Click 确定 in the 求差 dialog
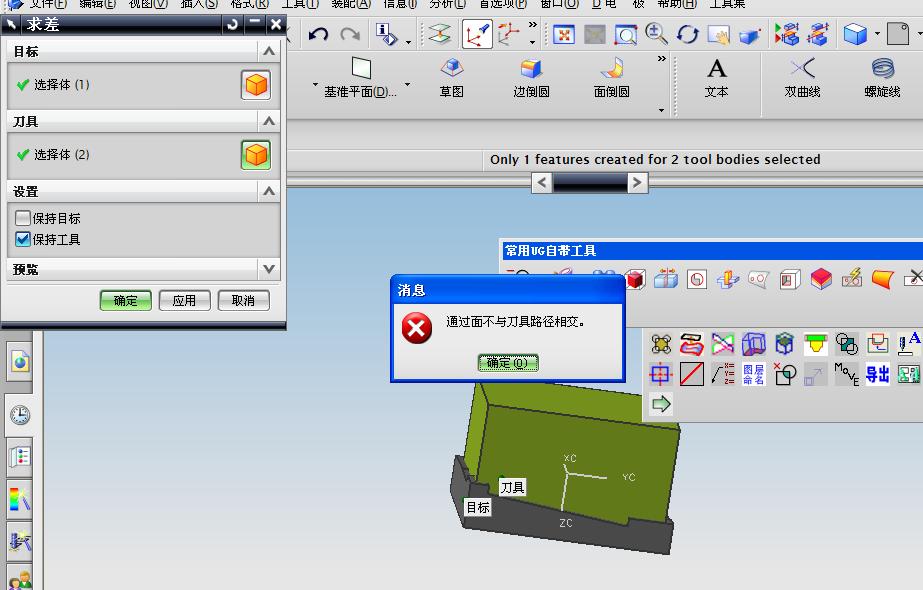The height and width of the screenshot is (590, 923). pos(125,300)
